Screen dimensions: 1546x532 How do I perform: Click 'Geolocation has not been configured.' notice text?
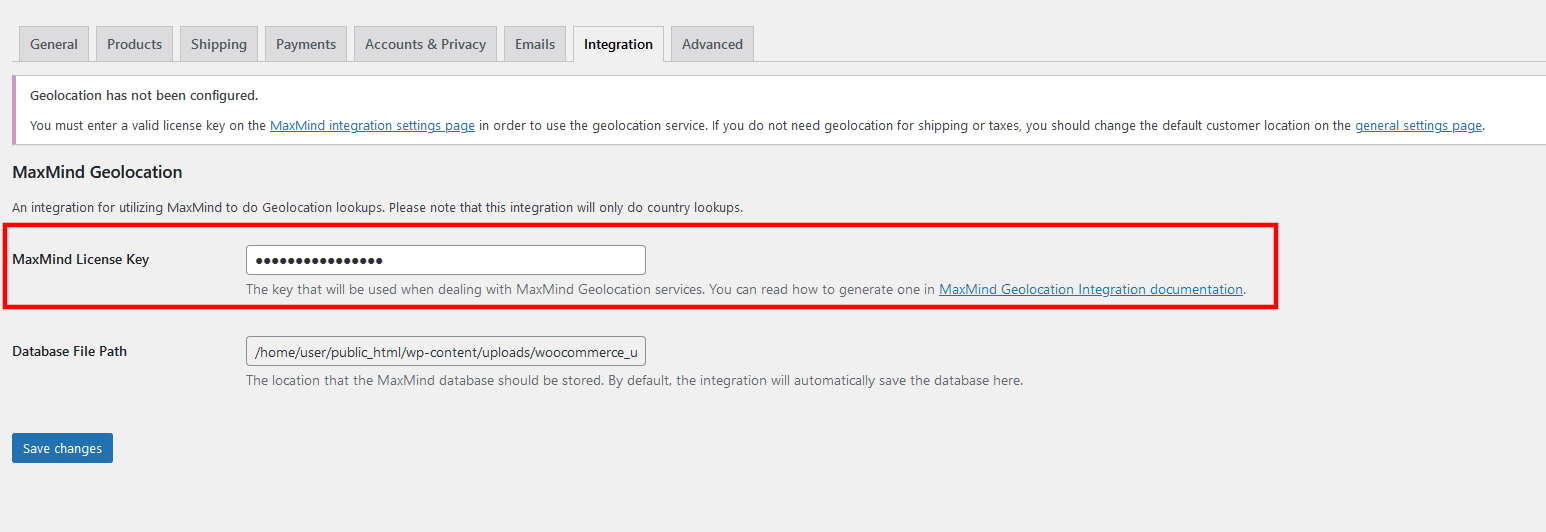[x=144, y=96]
